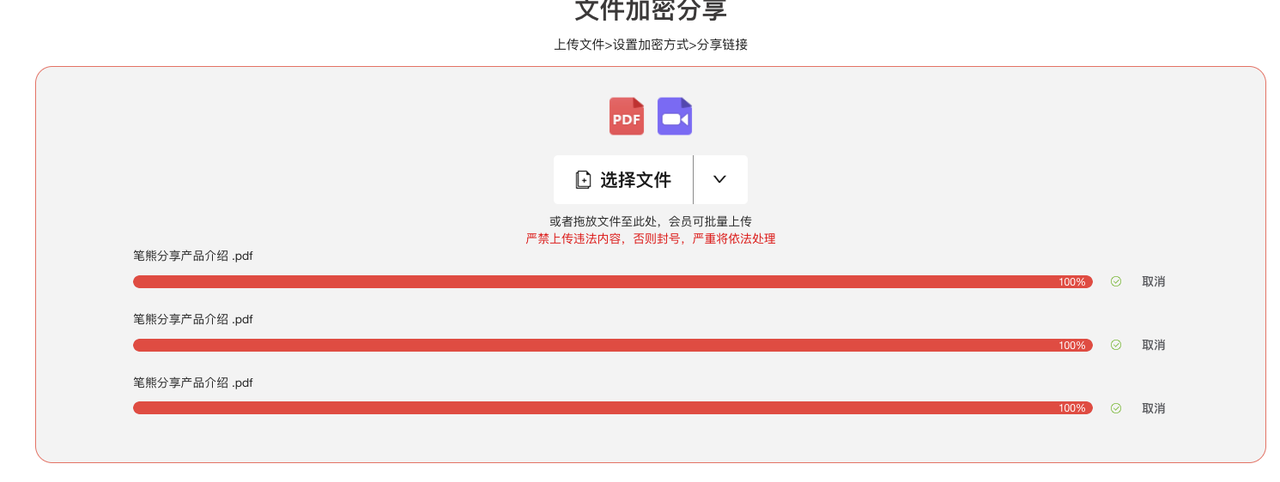
Task: Expand the dropdown arrow beside 选择文件
Action: point(720,180)
